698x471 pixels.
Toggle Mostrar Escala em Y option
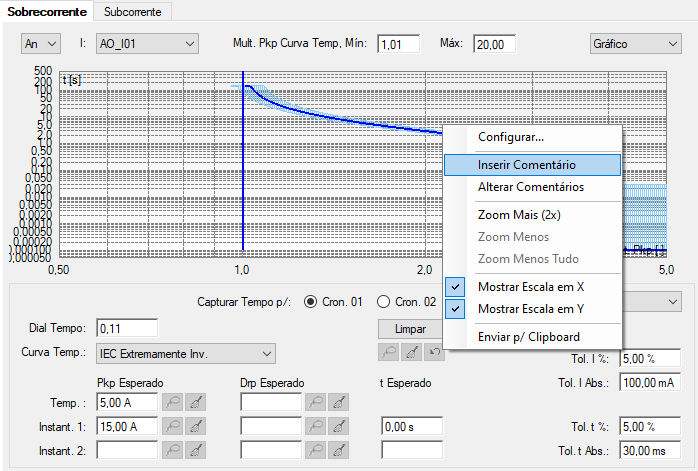point(532,309)
